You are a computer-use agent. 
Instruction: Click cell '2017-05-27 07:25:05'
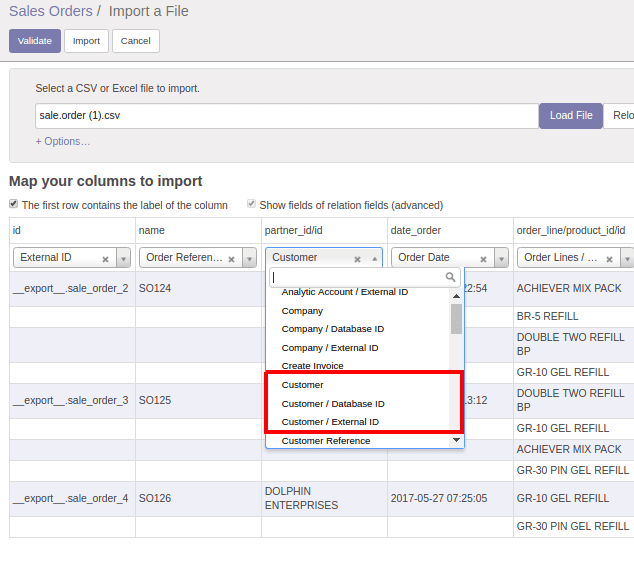[x=450, y=499]
